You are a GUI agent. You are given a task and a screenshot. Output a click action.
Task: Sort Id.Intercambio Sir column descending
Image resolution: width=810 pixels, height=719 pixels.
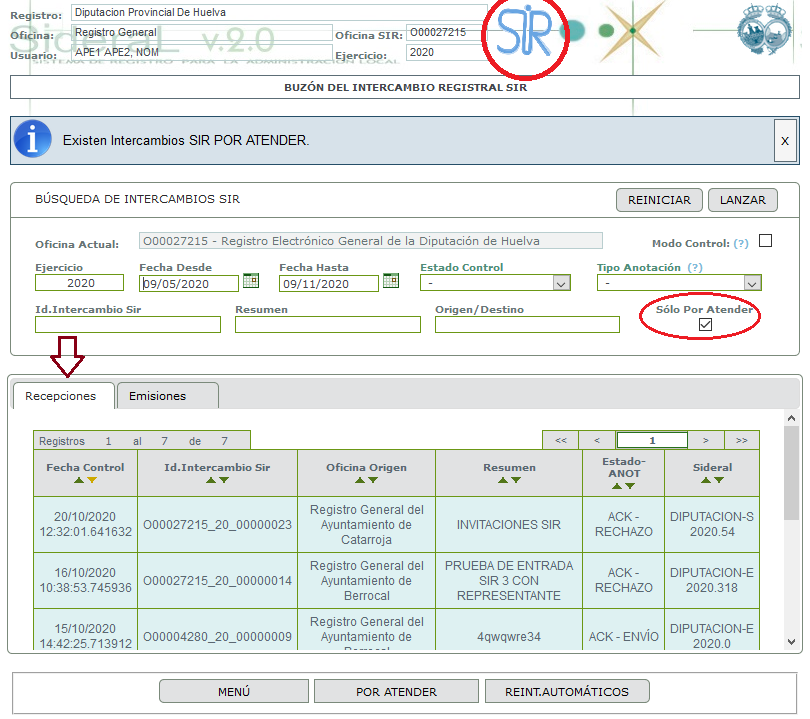click(x=224, y=480)
